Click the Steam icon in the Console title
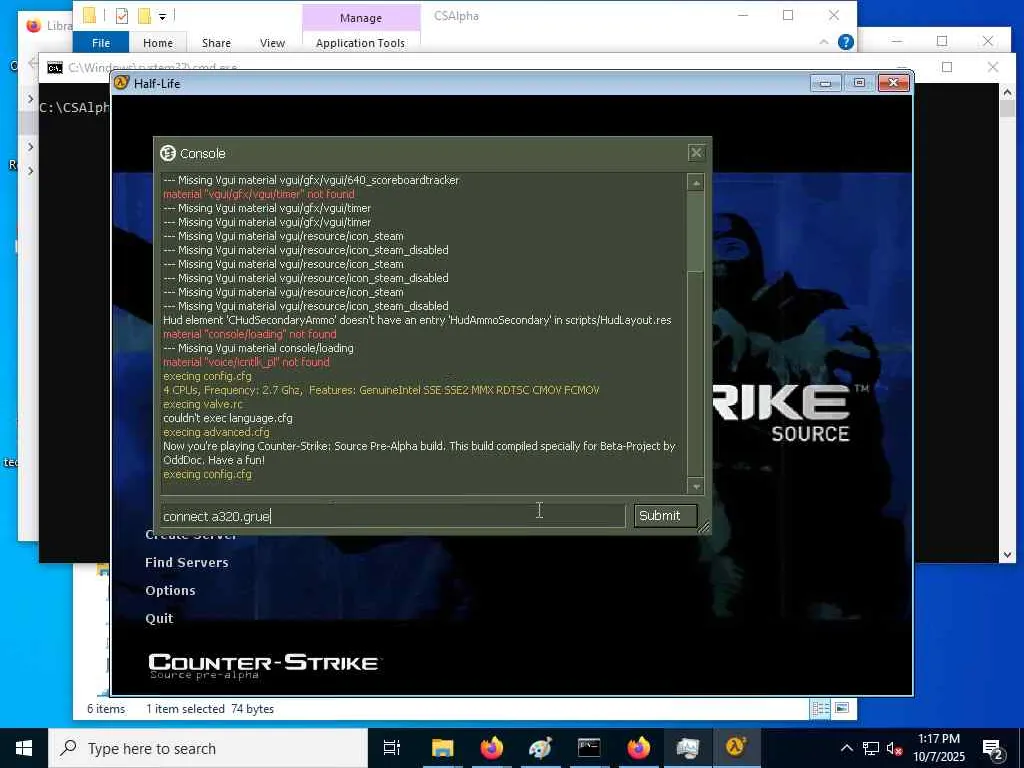The height and width of the screenshot is (768, 1024). point(168,153)
